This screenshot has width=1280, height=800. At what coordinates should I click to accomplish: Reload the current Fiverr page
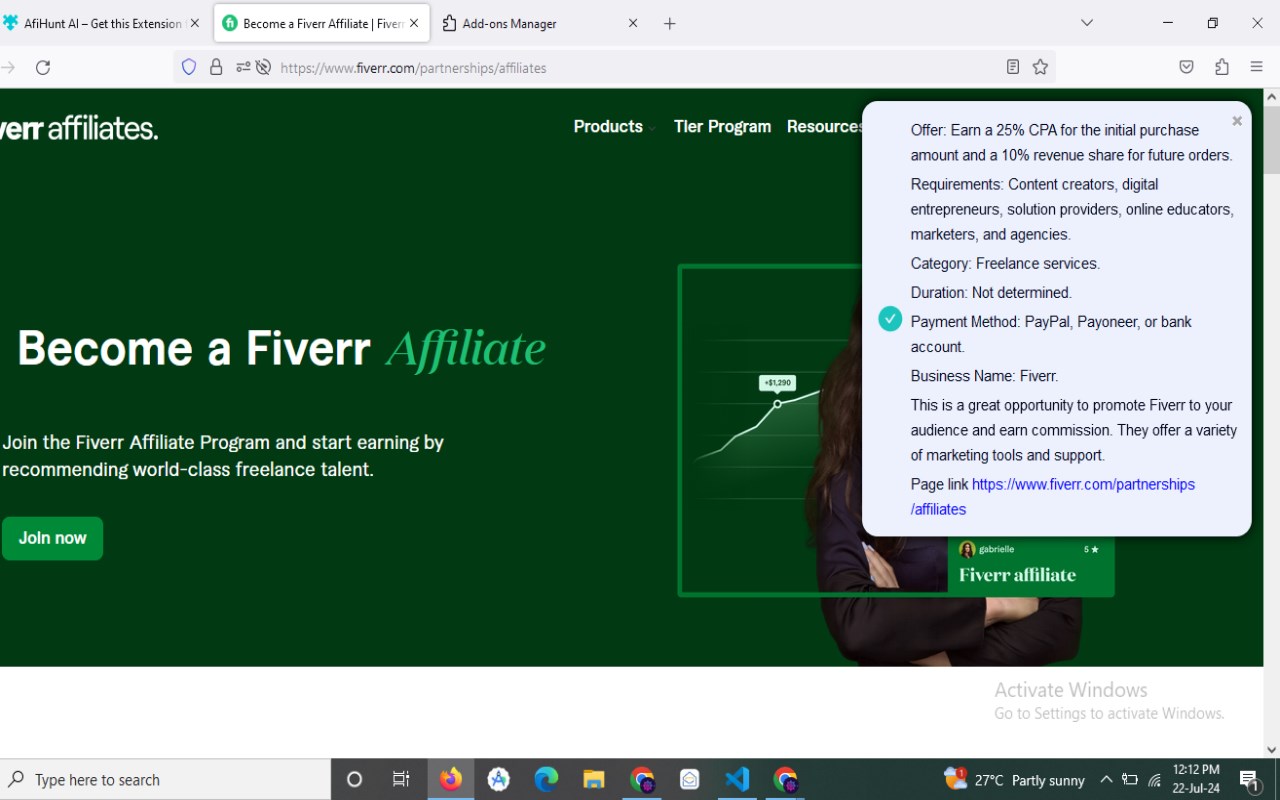[x=43, y=67]
